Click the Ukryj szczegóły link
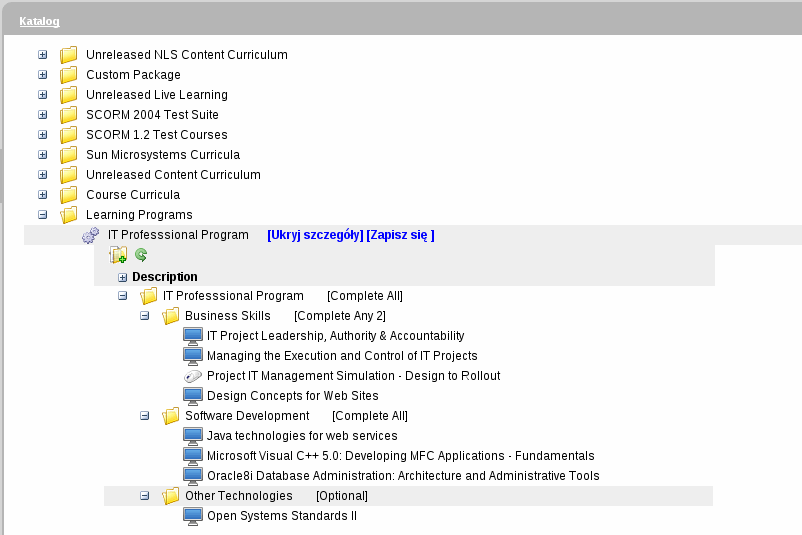 [314, 235]
